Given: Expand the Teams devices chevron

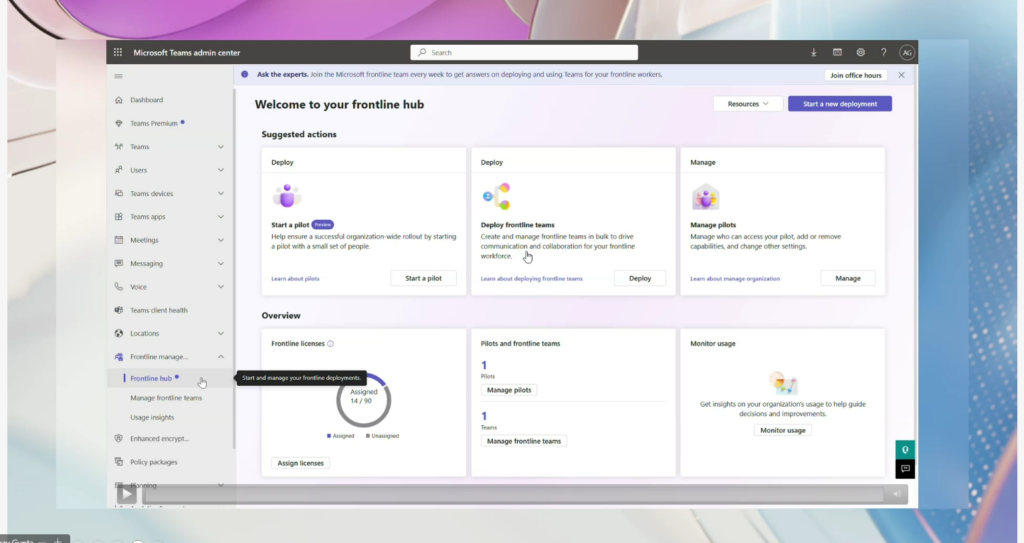Looking at the screenshot, I should [x=221, y=193].
